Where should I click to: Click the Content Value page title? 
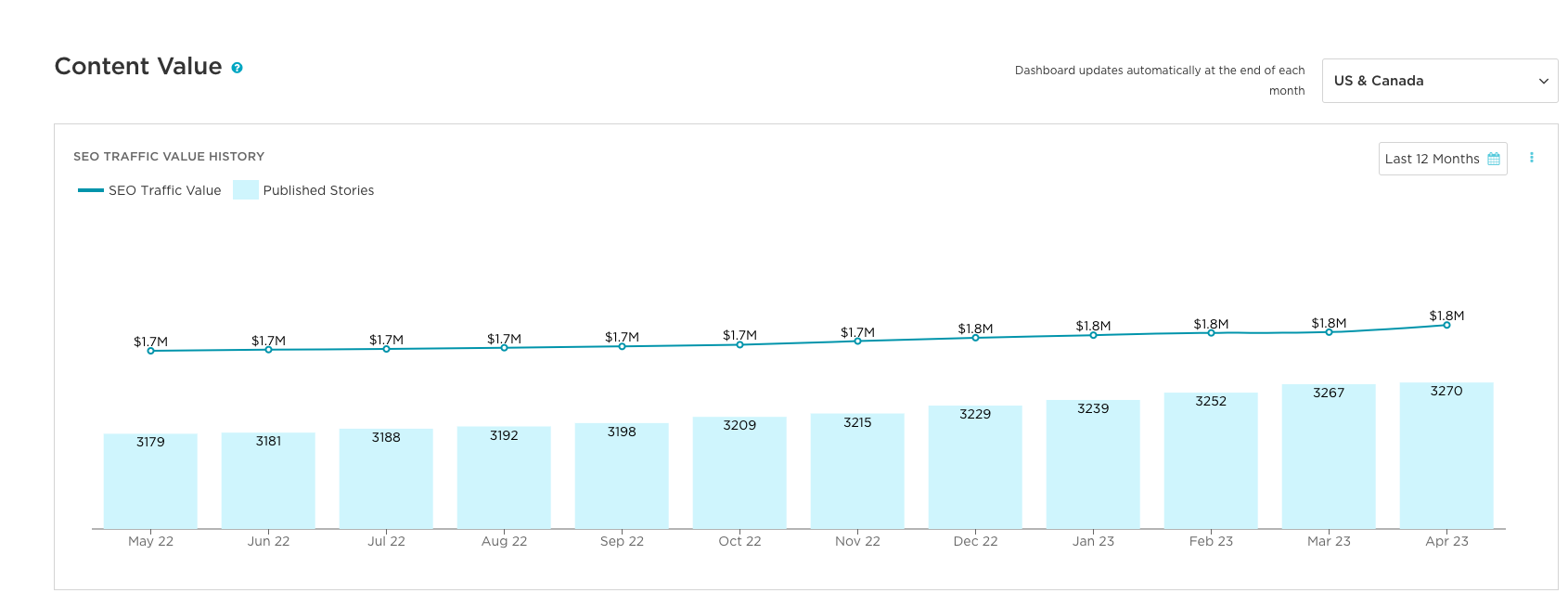(x=137, y=66)
